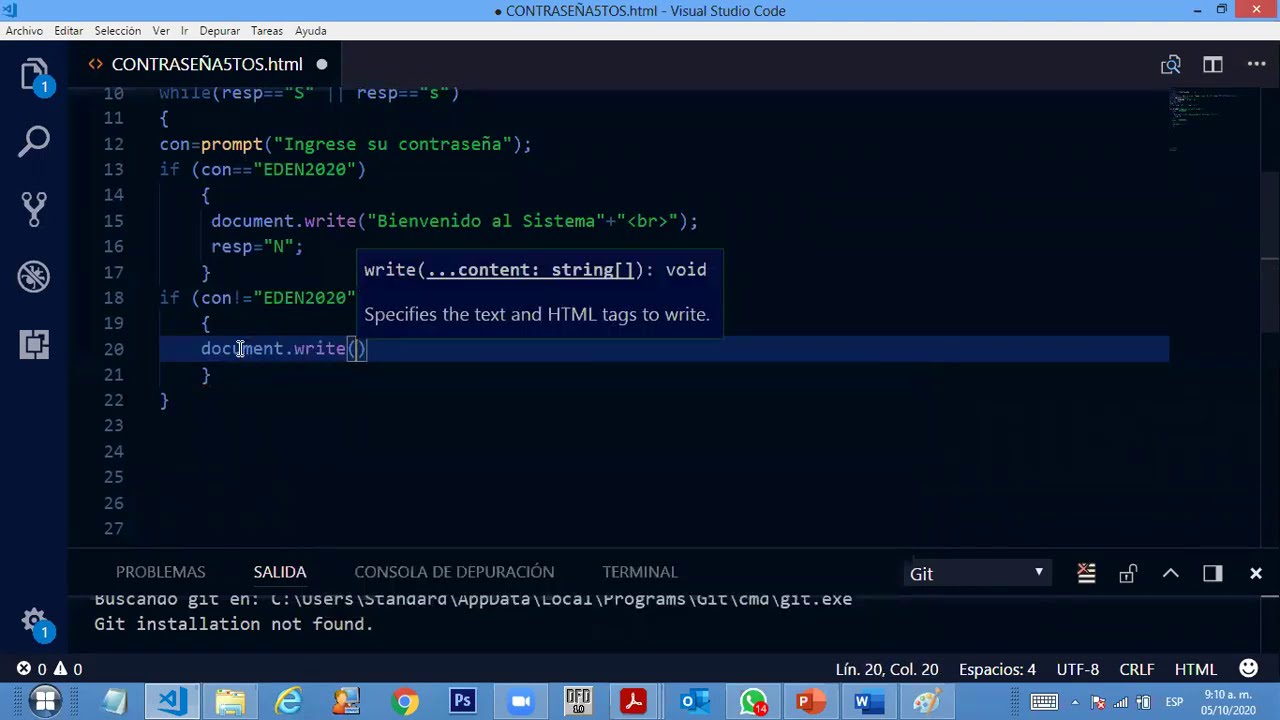
Task: Open the Ir menu
Action: point(184,31)
